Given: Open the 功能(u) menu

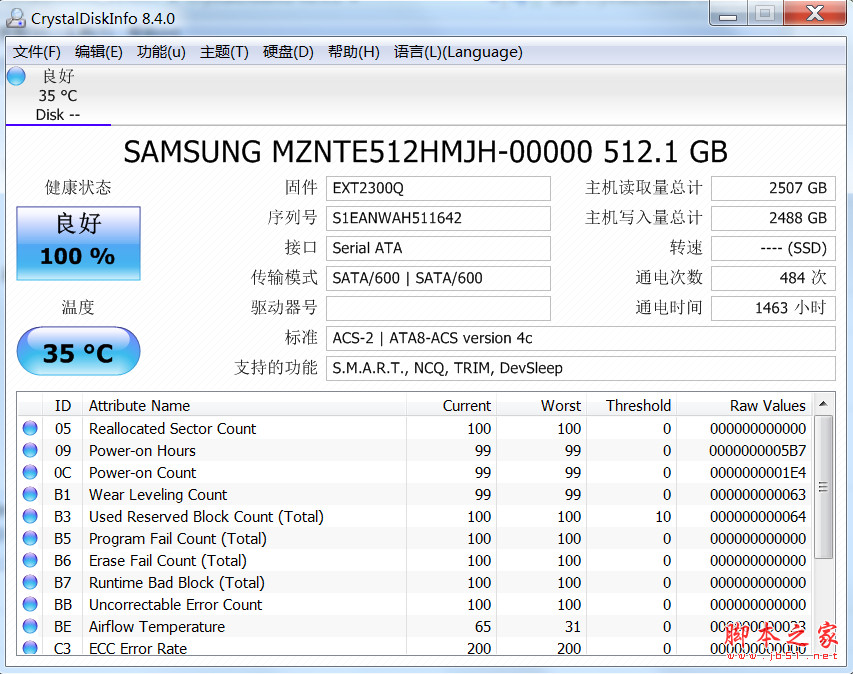Looking at the screenshot, I should (x=161, y=52).
